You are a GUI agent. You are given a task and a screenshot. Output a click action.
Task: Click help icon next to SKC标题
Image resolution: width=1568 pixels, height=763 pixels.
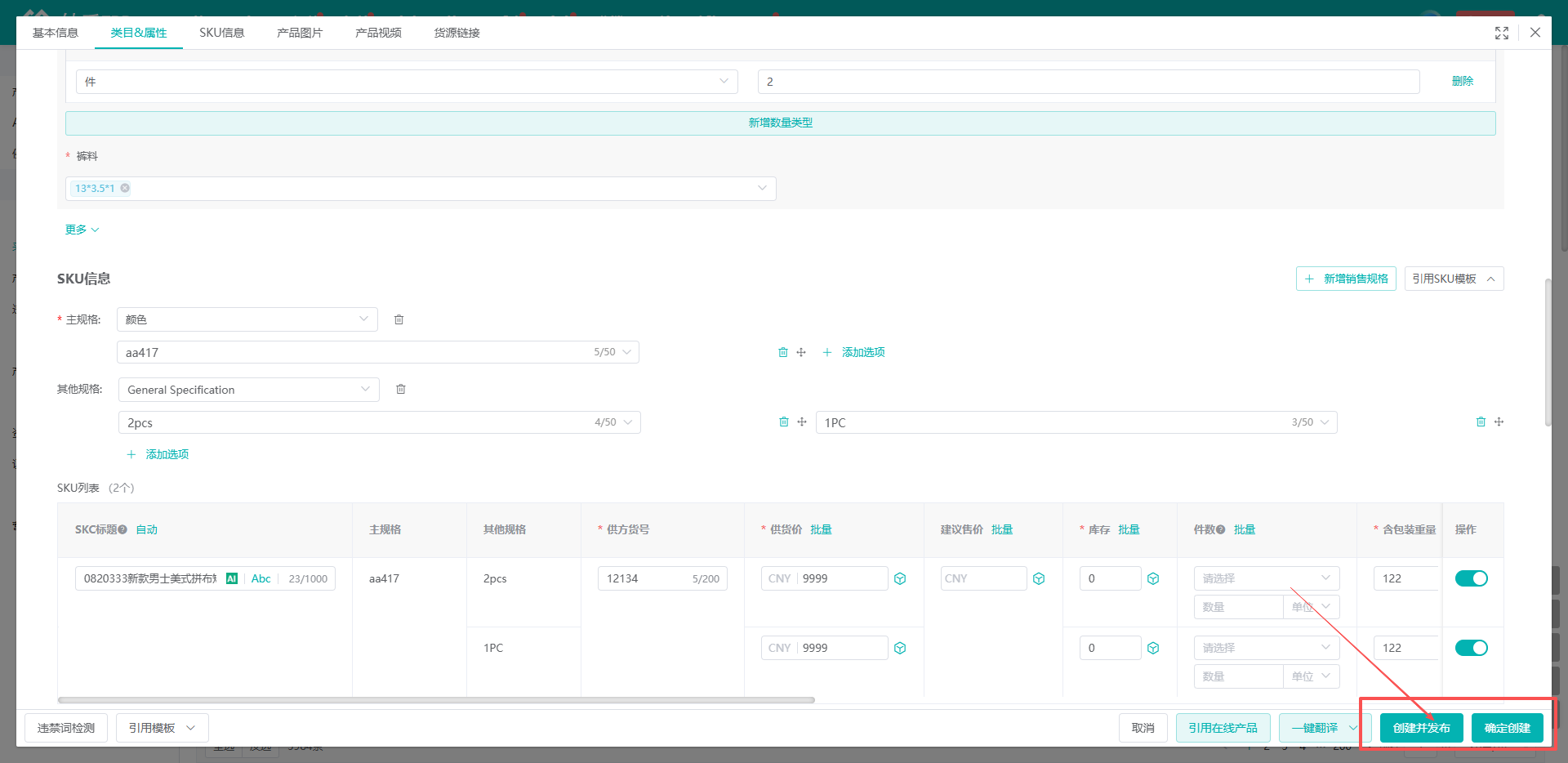click(122, 529)
